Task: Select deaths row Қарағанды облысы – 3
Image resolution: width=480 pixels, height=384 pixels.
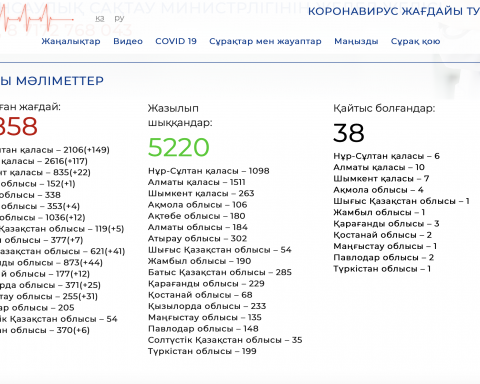Action: [386, 224]
